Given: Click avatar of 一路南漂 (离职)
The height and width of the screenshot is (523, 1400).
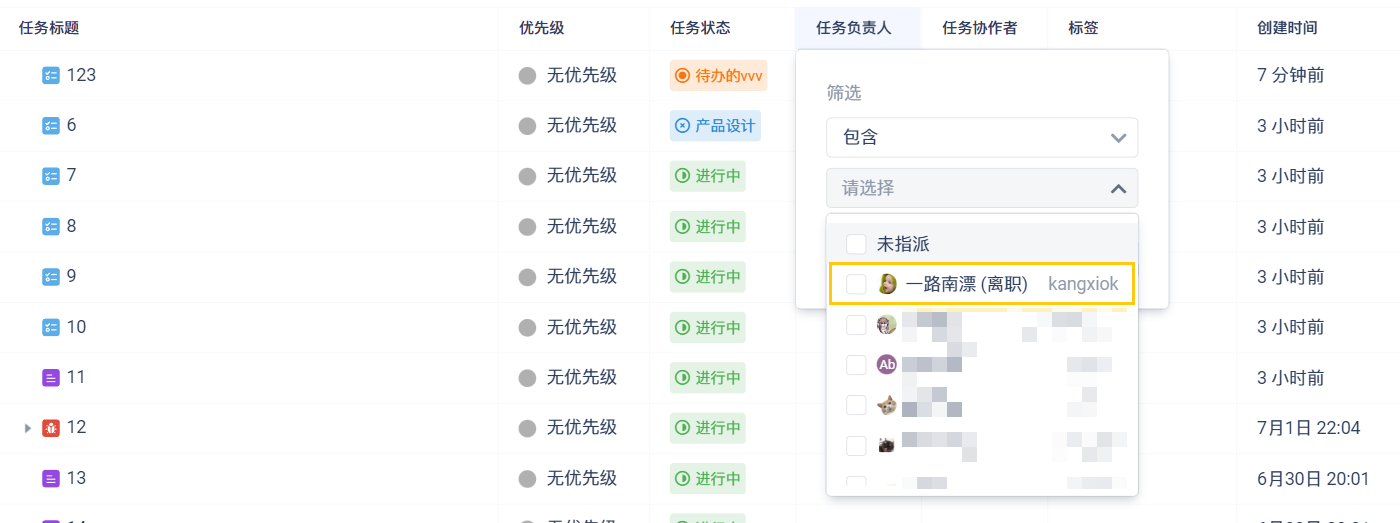Looking at the screenshot, I should pos(887,284).
